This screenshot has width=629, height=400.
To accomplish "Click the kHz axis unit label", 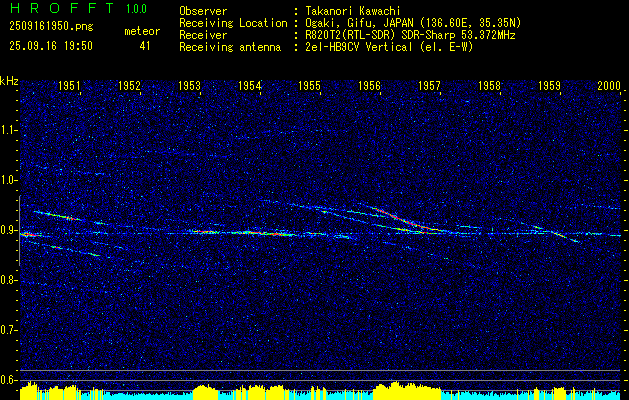I will pos(9,81).
